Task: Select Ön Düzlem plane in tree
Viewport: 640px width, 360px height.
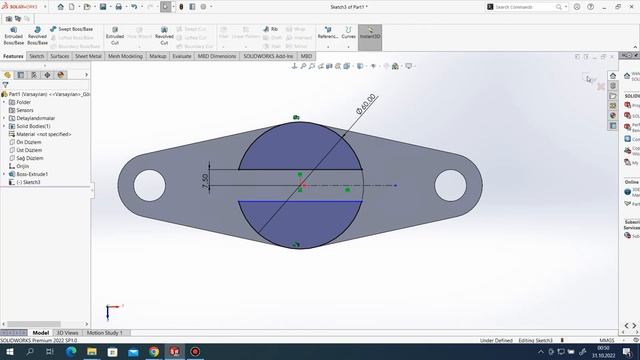Action: (x=25, y=142)
